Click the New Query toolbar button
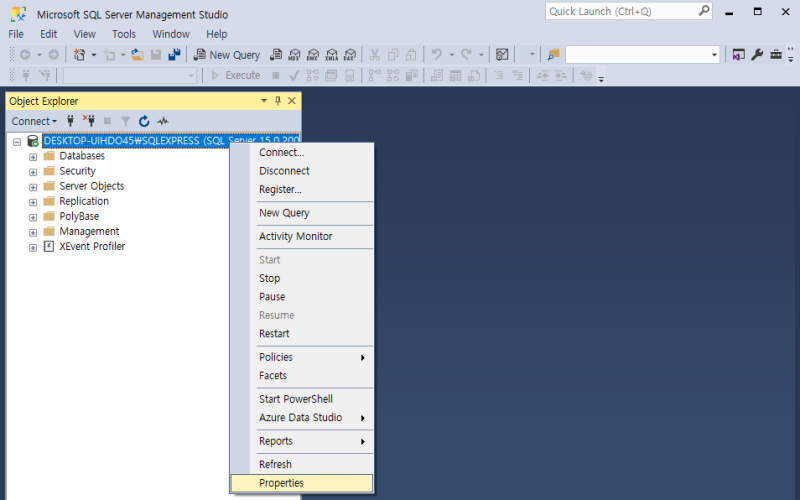Image resolution: width=800 pixels, height=500 pixels. (x=227, y=55)
